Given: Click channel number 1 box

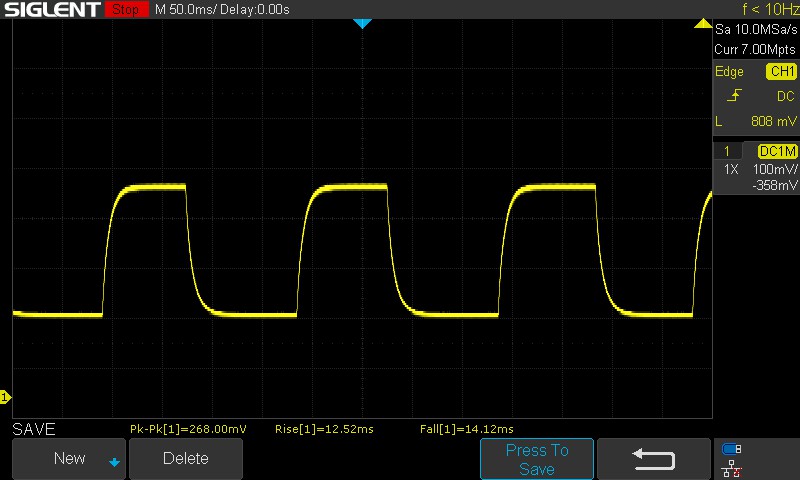Looking at the screenshot, I should tap(727, 151).
